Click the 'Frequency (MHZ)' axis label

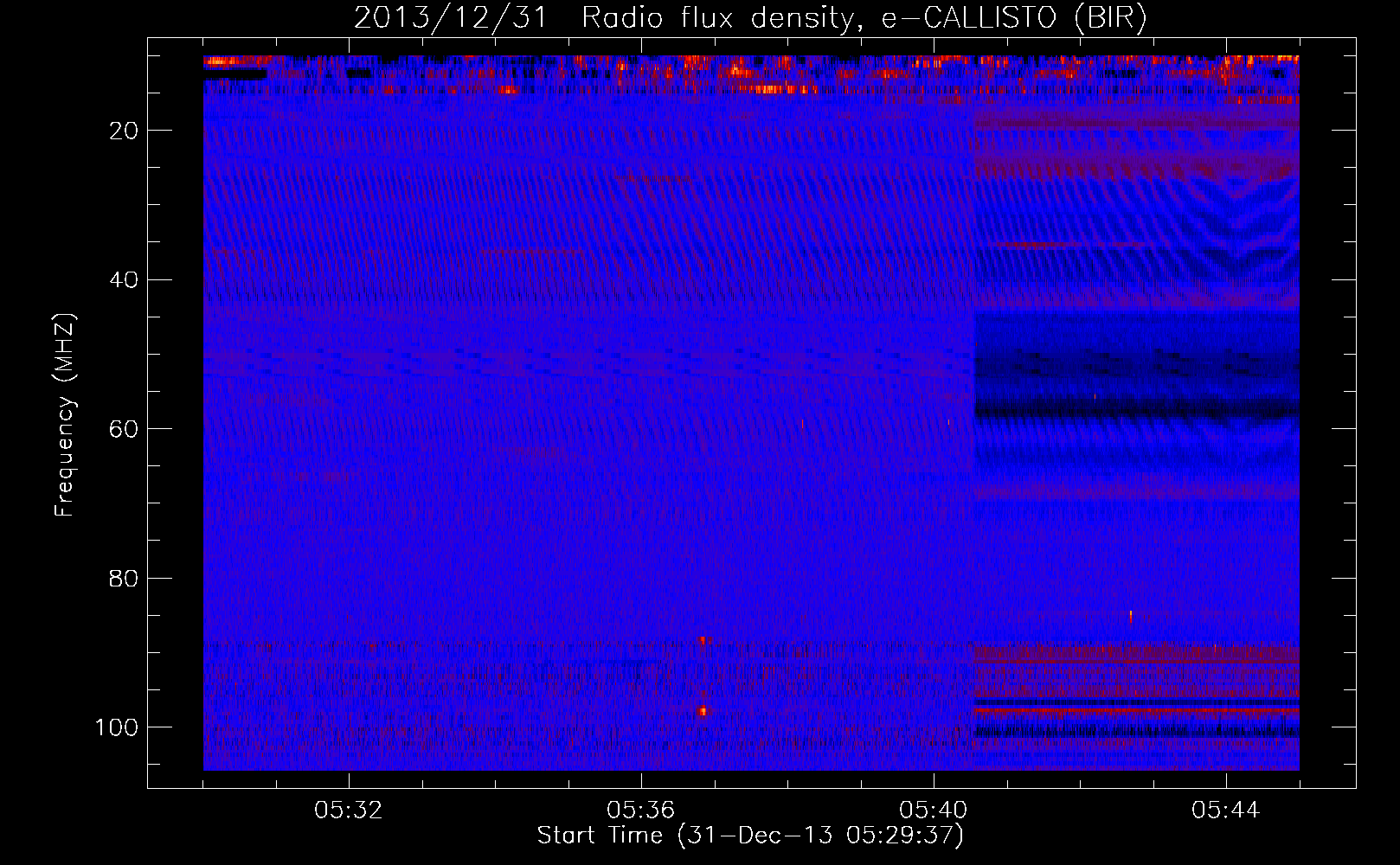point(65,415)
